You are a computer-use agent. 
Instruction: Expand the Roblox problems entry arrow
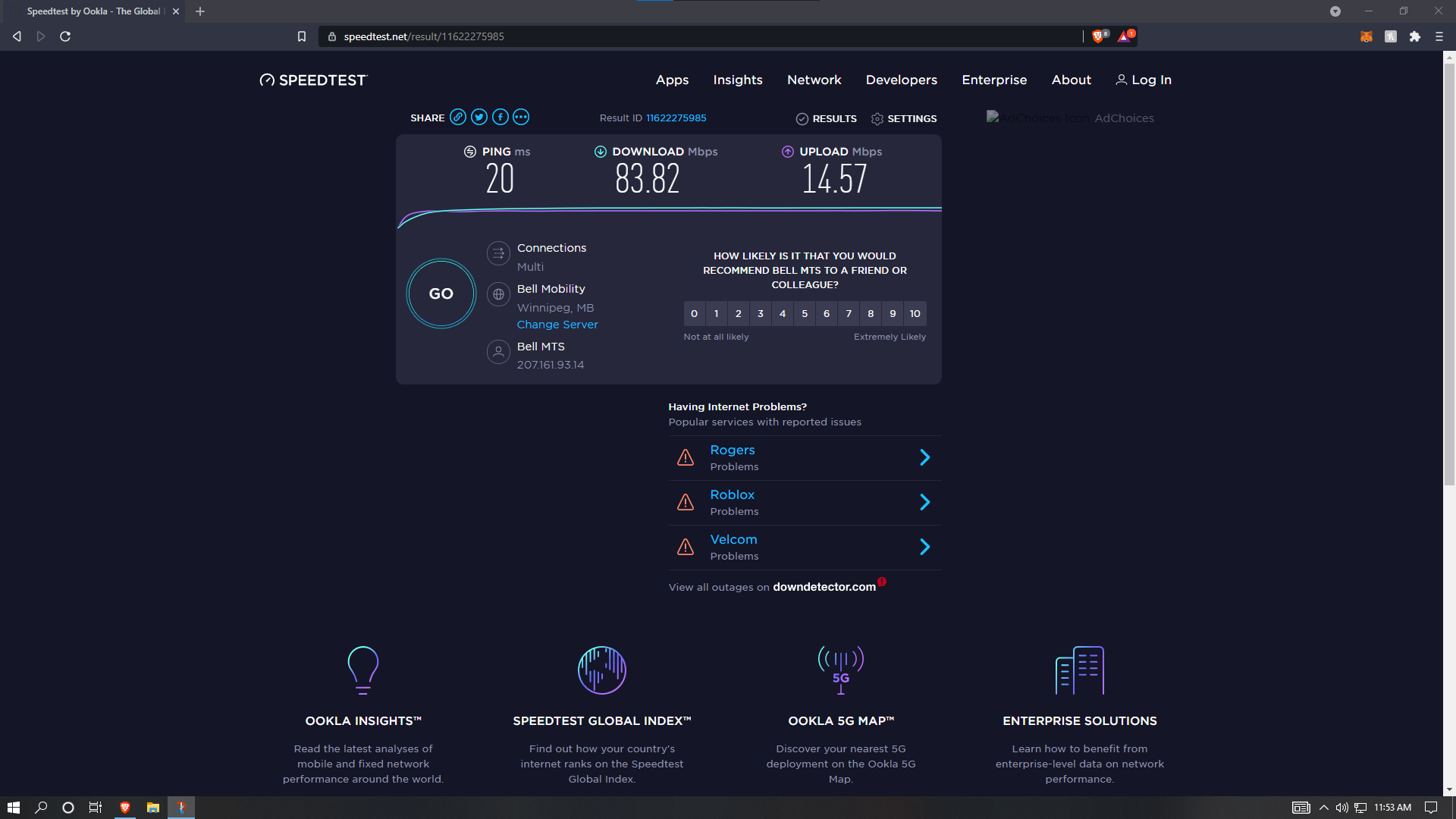coord(924,502)
